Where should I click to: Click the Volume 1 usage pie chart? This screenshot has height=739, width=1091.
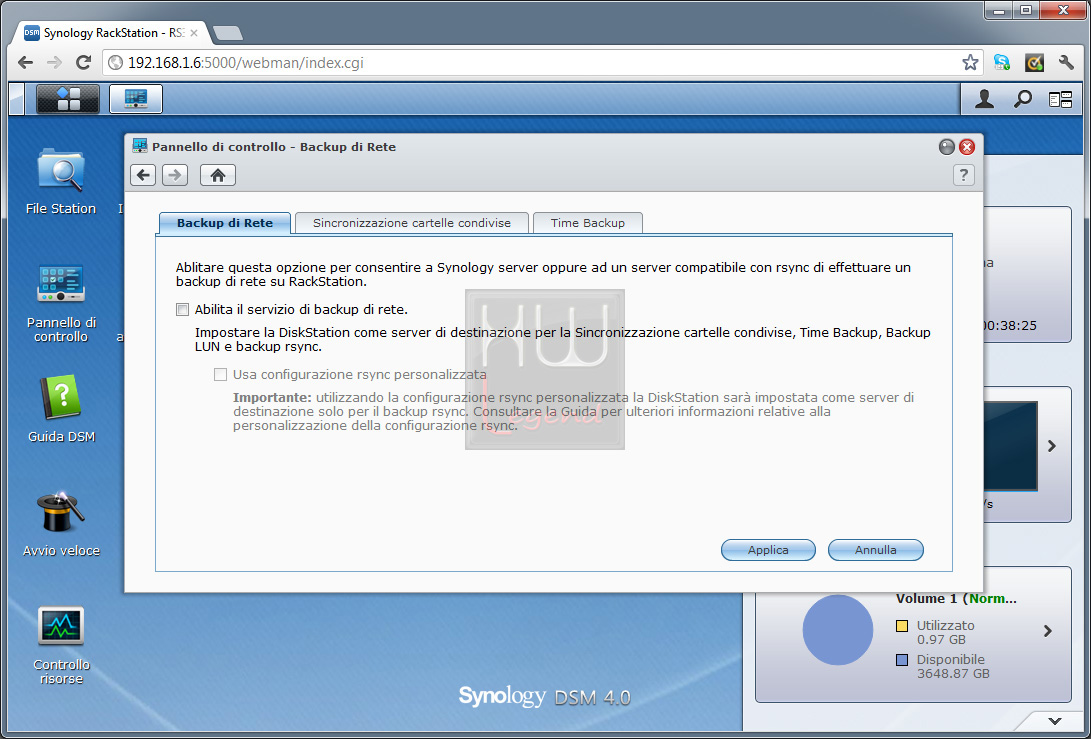(x=838, y=630)
